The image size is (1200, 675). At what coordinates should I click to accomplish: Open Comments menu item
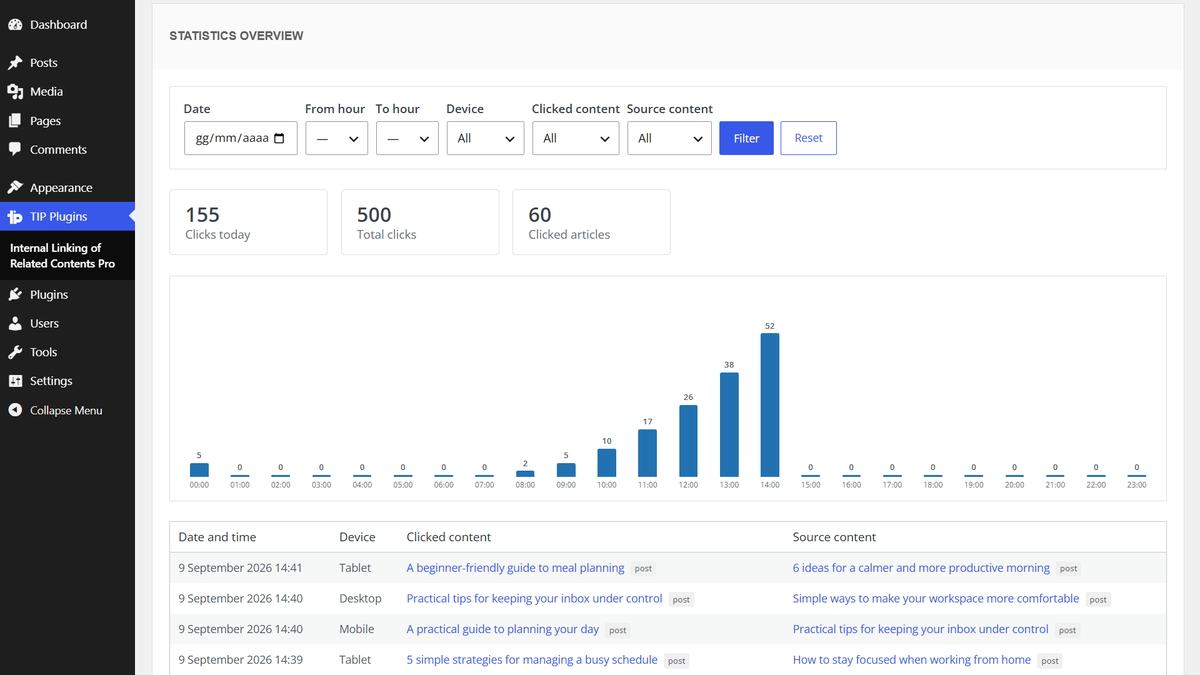click(x=67, y=149)
